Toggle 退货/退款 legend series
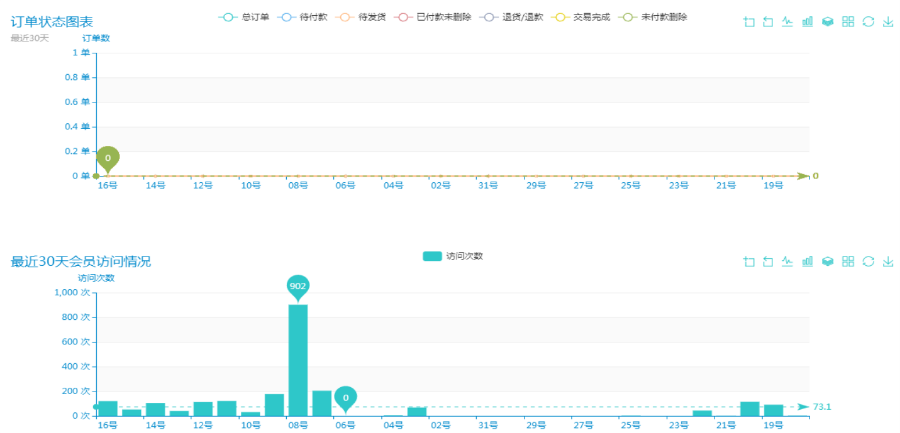Image resolution: width=900 pixels, height=433 pixels. coord(511,17)
